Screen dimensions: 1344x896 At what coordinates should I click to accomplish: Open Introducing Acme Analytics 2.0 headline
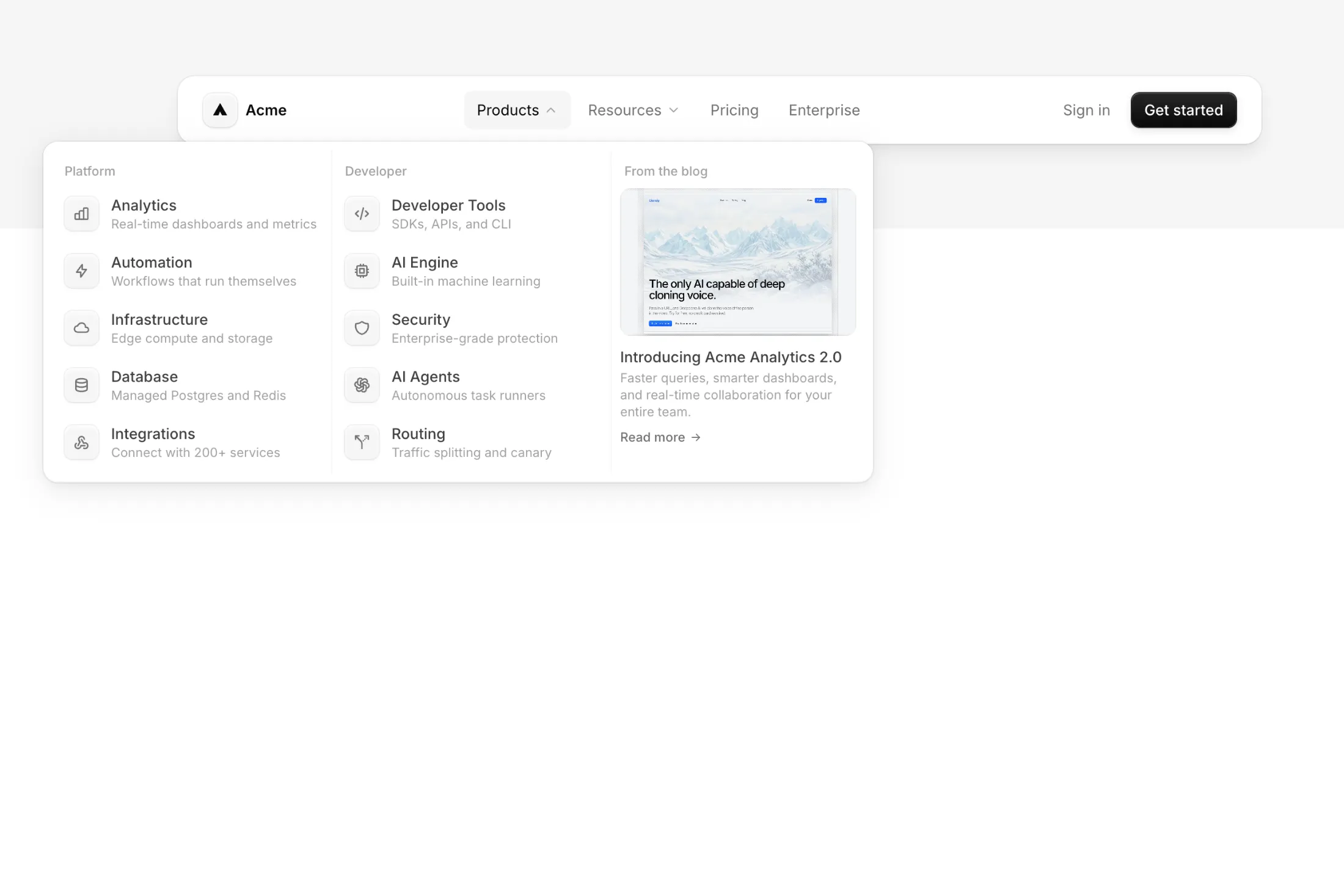(731, 357)
